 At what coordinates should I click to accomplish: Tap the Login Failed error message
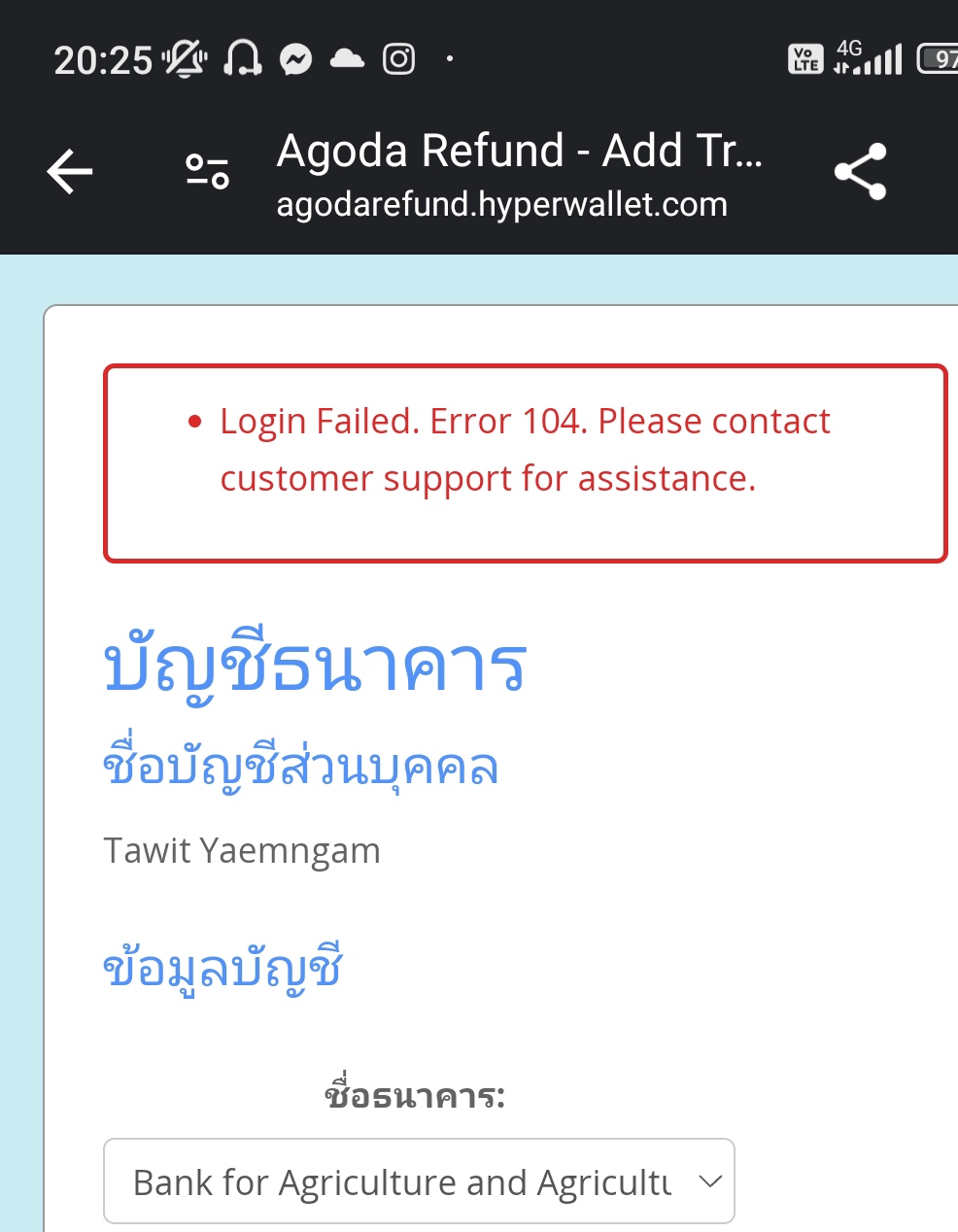(525, 450)
